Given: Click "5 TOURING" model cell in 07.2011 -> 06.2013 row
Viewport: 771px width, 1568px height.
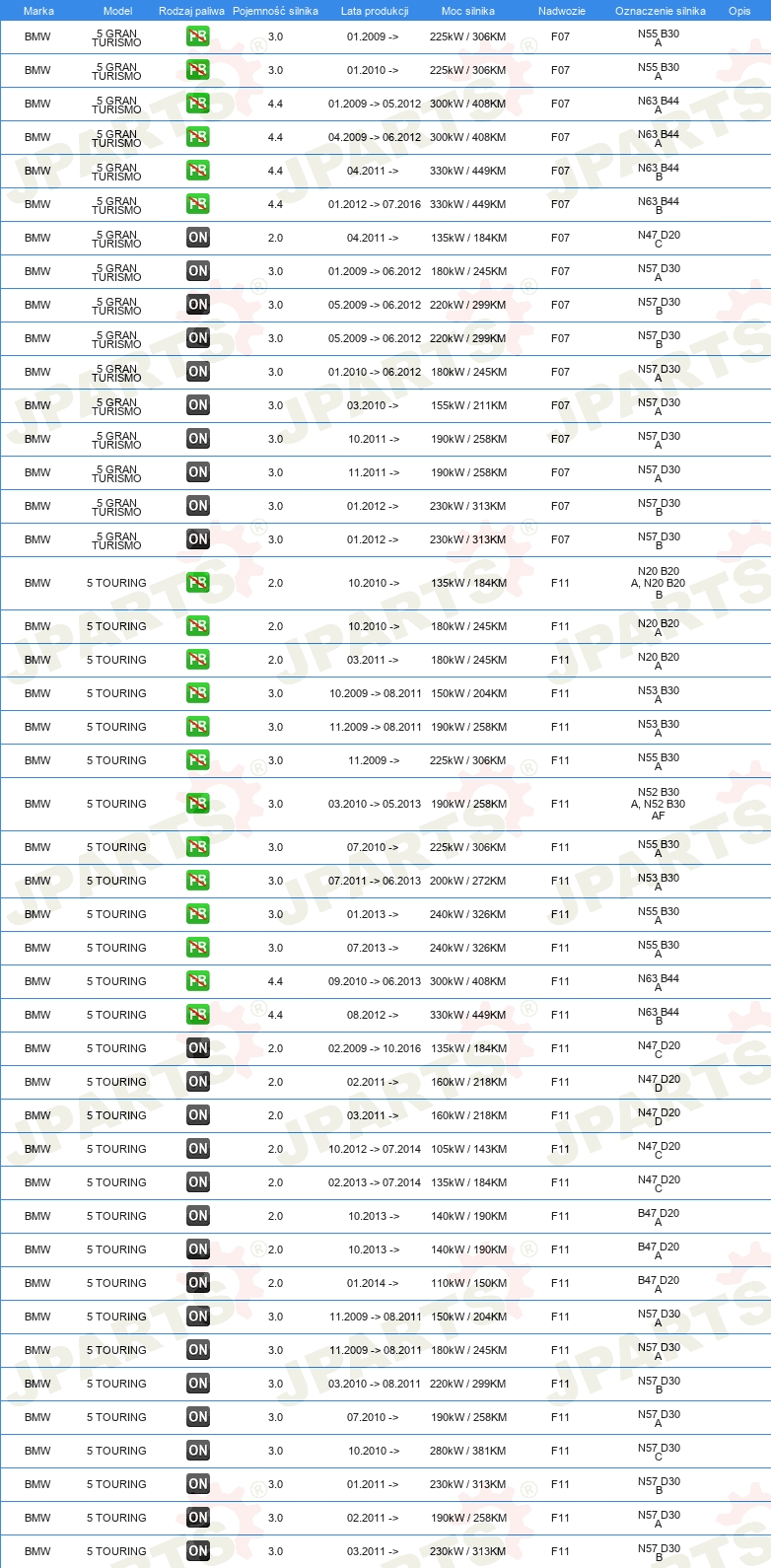Looking at the screenshot, I should tap(116, 881).
